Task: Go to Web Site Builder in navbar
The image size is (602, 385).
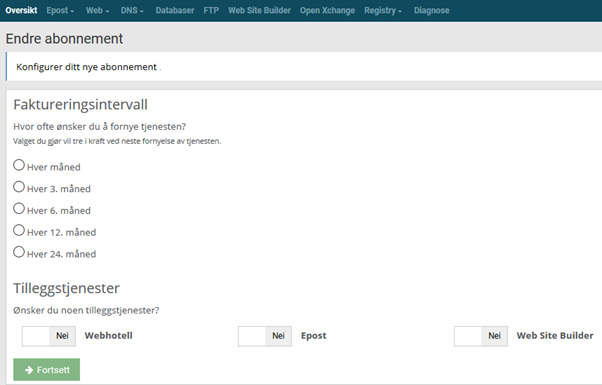Action: [x=259, y=10]
